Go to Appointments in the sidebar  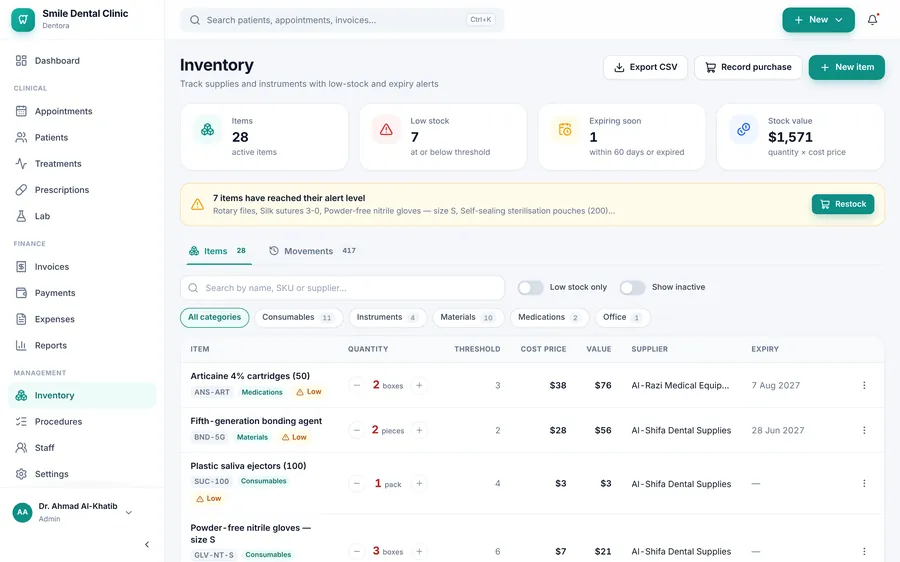(x=82, y=111)
